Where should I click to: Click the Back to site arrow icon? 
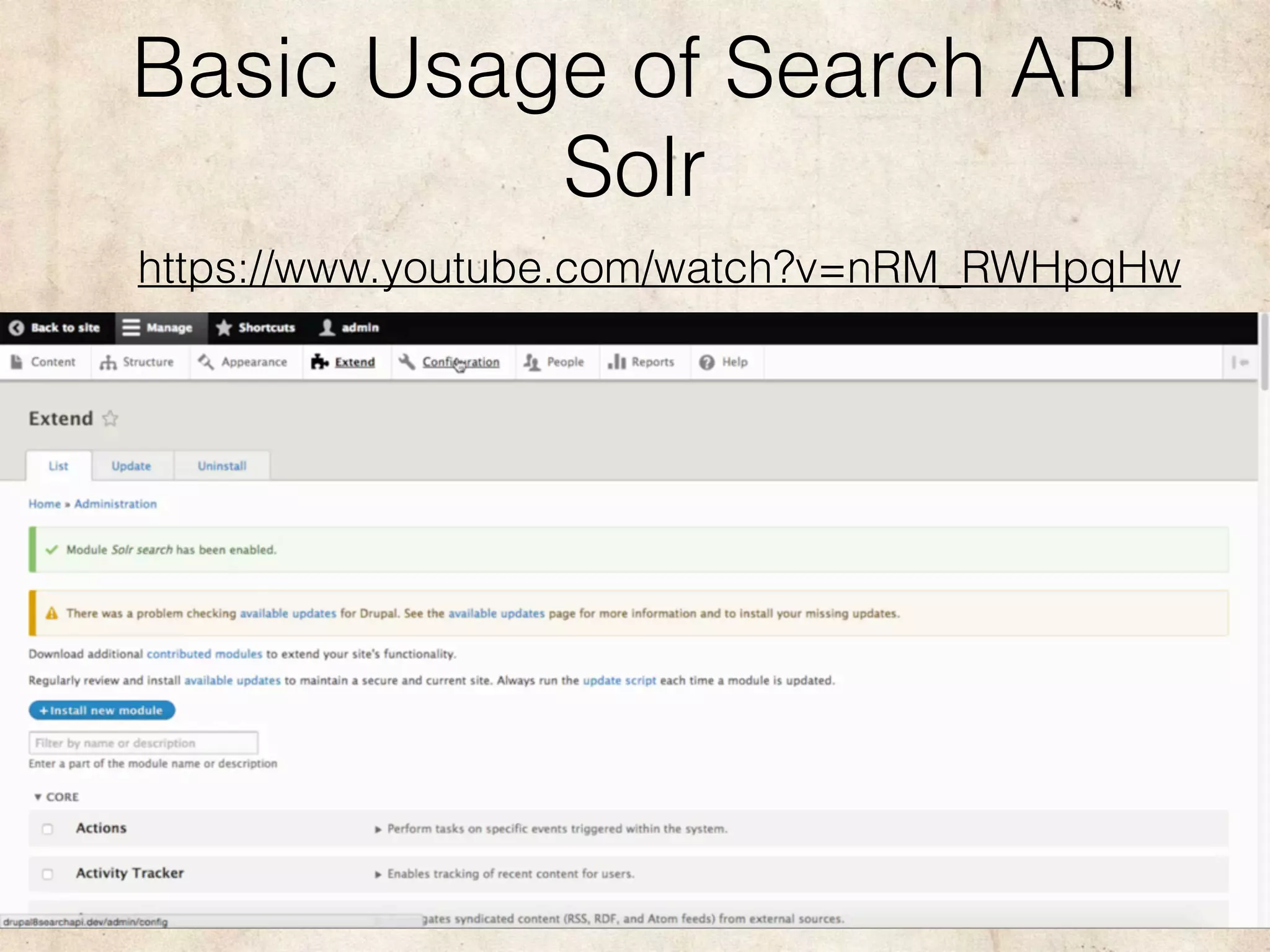pyautogui.click(x=17, y=328)
